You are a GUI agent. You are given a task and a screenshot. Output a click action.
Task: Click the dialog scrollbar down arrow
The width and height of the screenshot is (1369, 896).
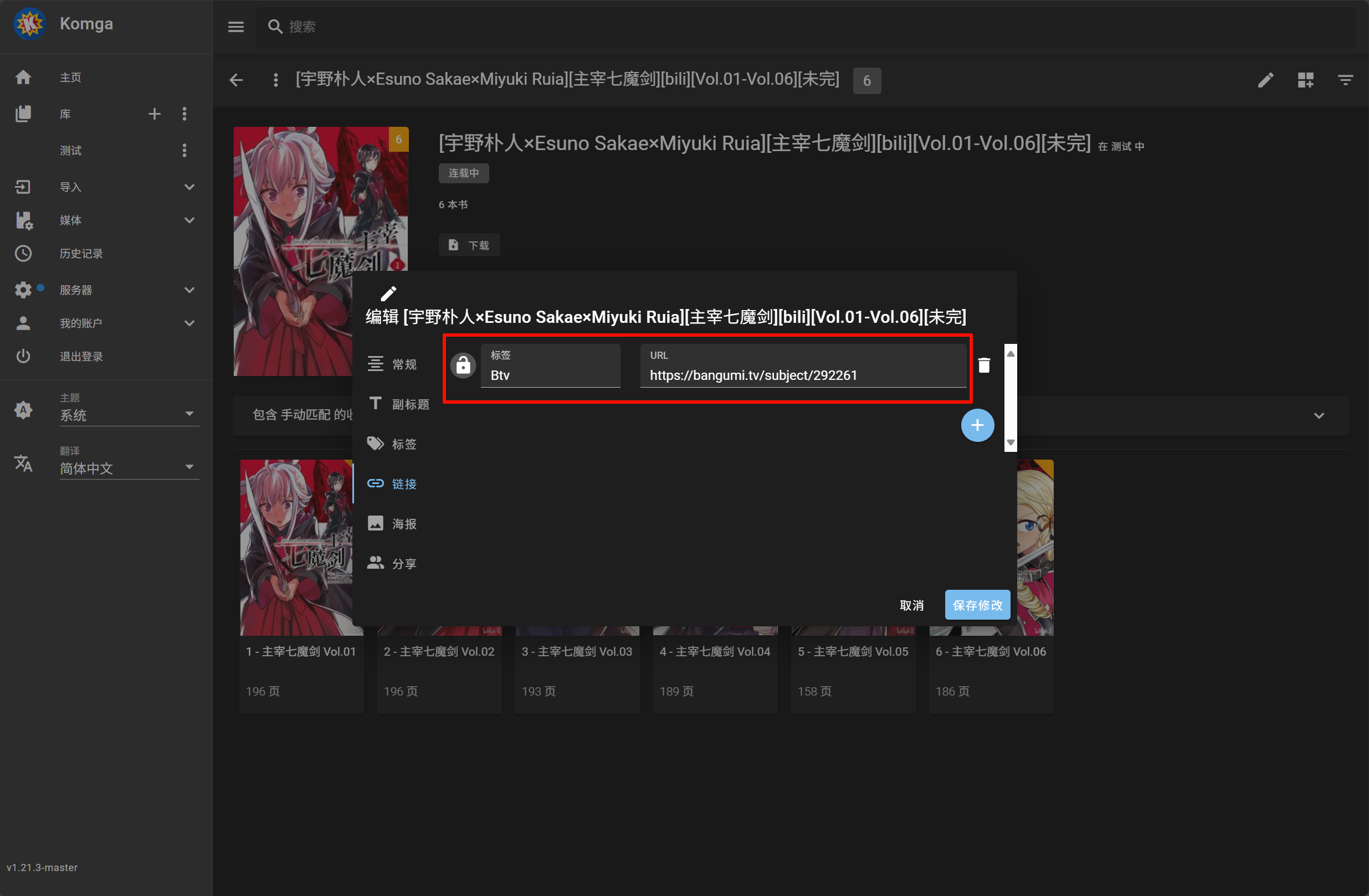coord(1011,442)
